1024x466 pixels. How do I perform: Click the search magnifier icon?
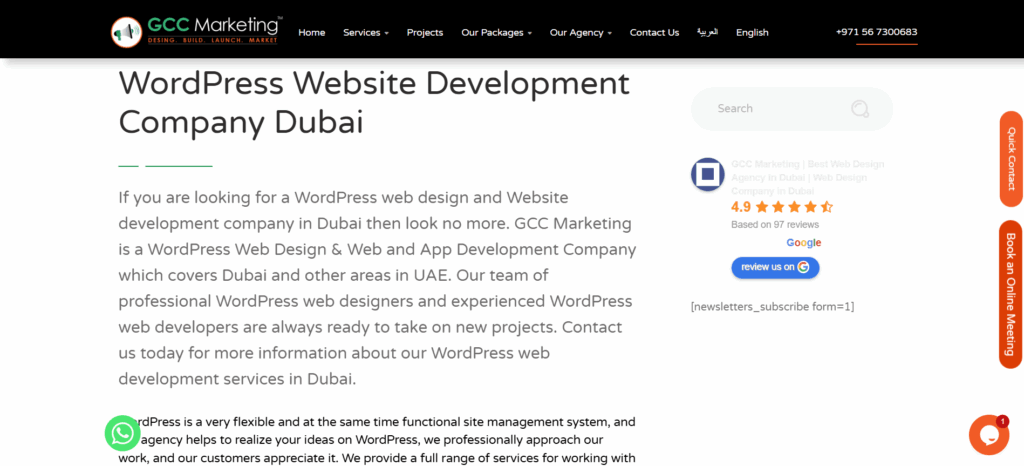[860, 109]
